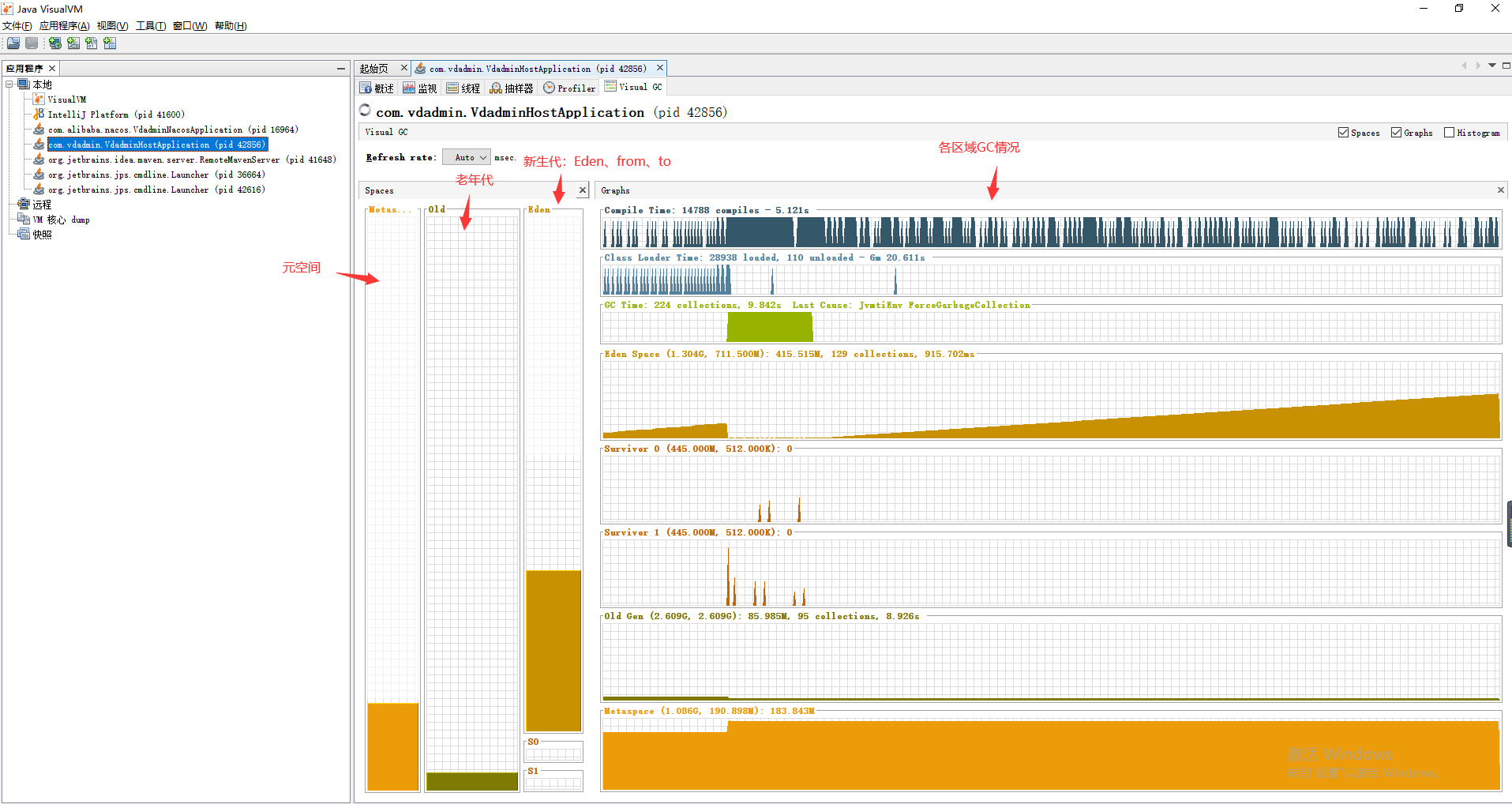Viewport: 1512px width, 804px height.
Task: Close the VdadminHostApplication document tab
Action: click(x=660, y=68)
